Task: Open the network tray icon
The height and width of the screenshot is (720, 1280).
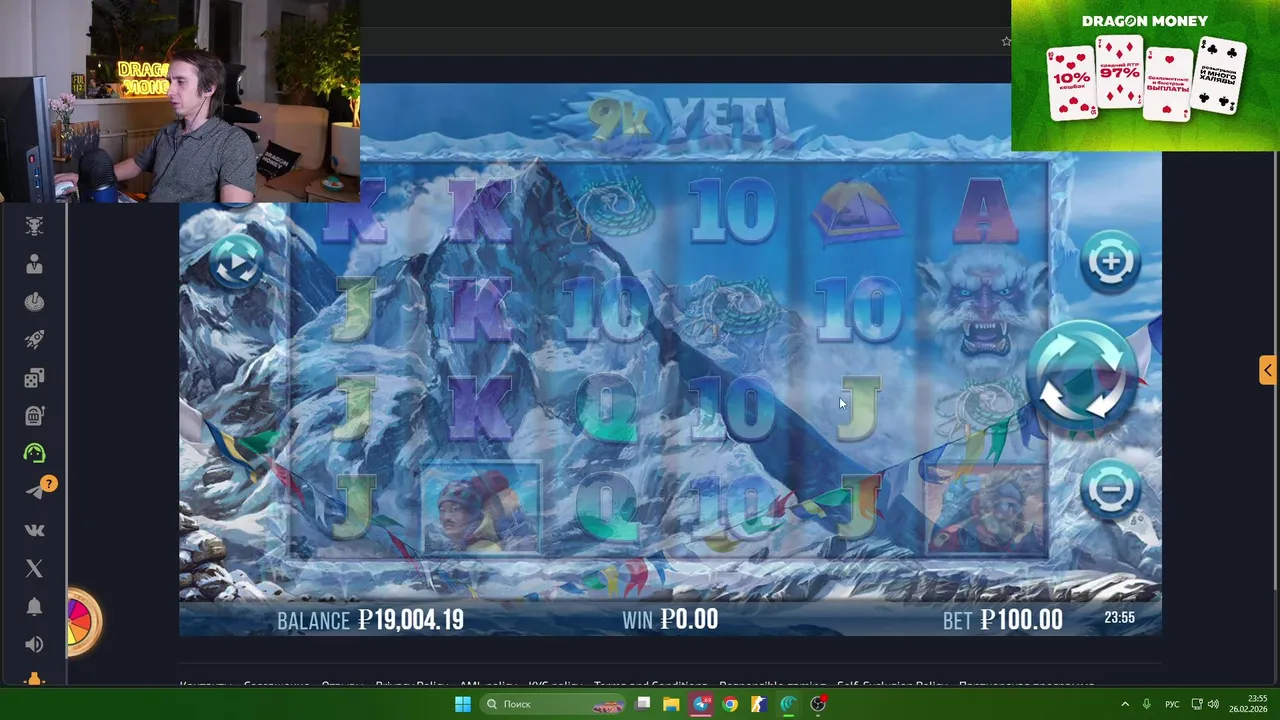Action: (x=1195, y=704)
